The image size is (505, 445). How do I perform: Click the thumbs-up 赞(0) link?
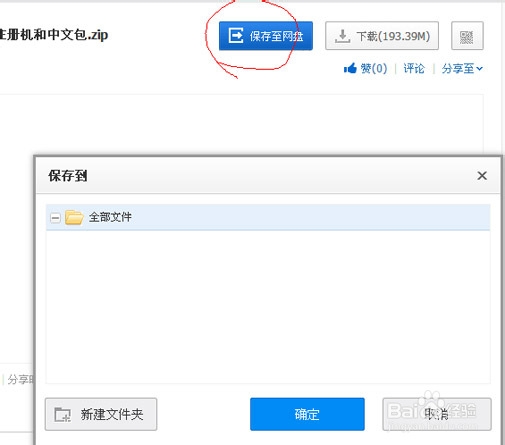(x=365, y=69)
